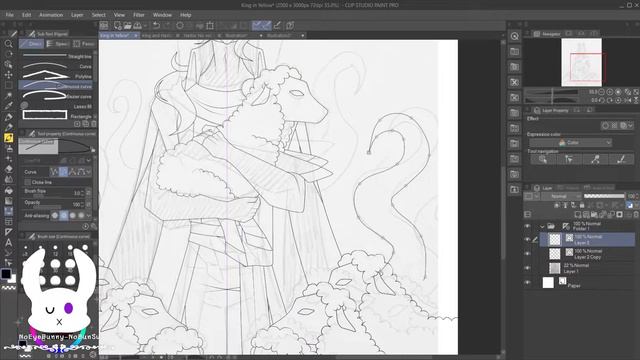Toggle the eye of the highlighted layer
This screenshot has width=640, height=360.
pos(527,240)
